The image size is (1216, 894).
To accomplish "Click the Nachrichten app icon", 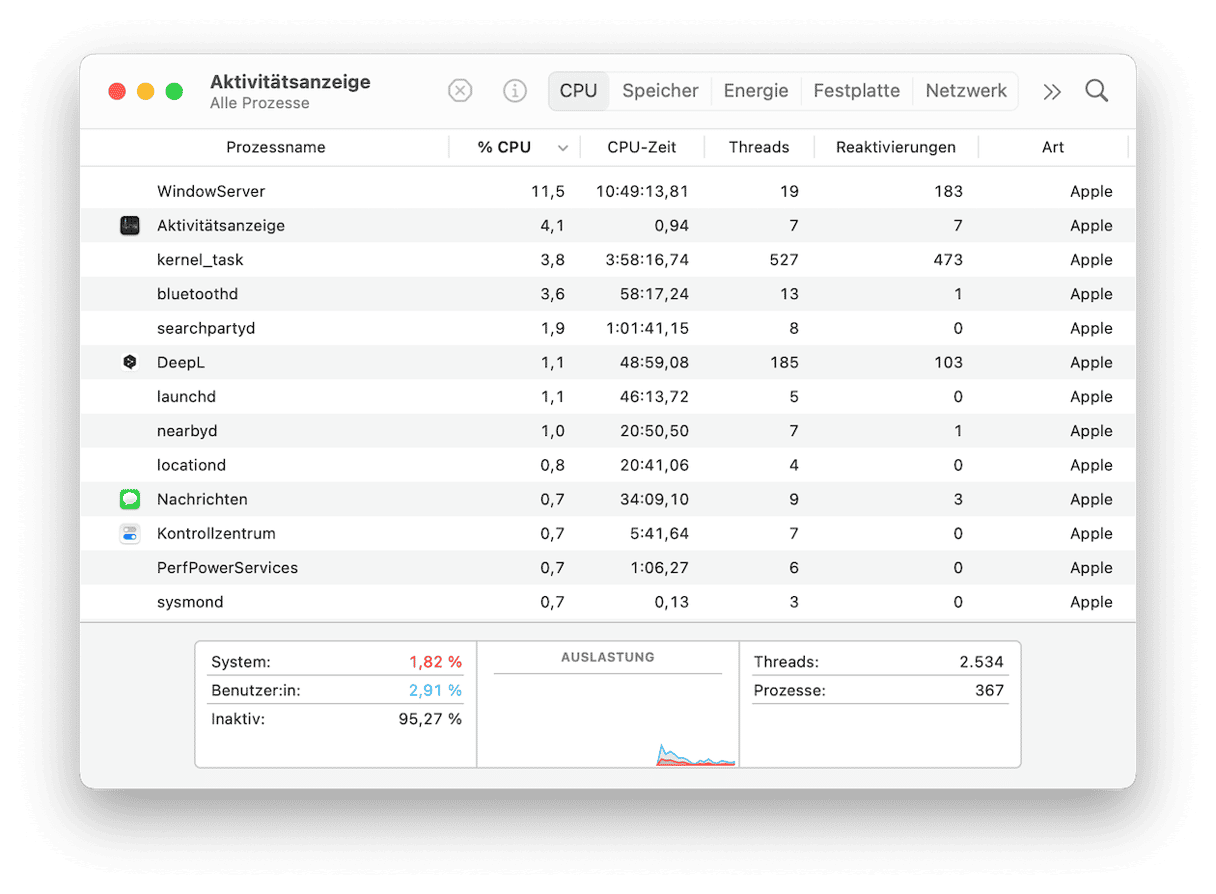I will click(130, 500).
